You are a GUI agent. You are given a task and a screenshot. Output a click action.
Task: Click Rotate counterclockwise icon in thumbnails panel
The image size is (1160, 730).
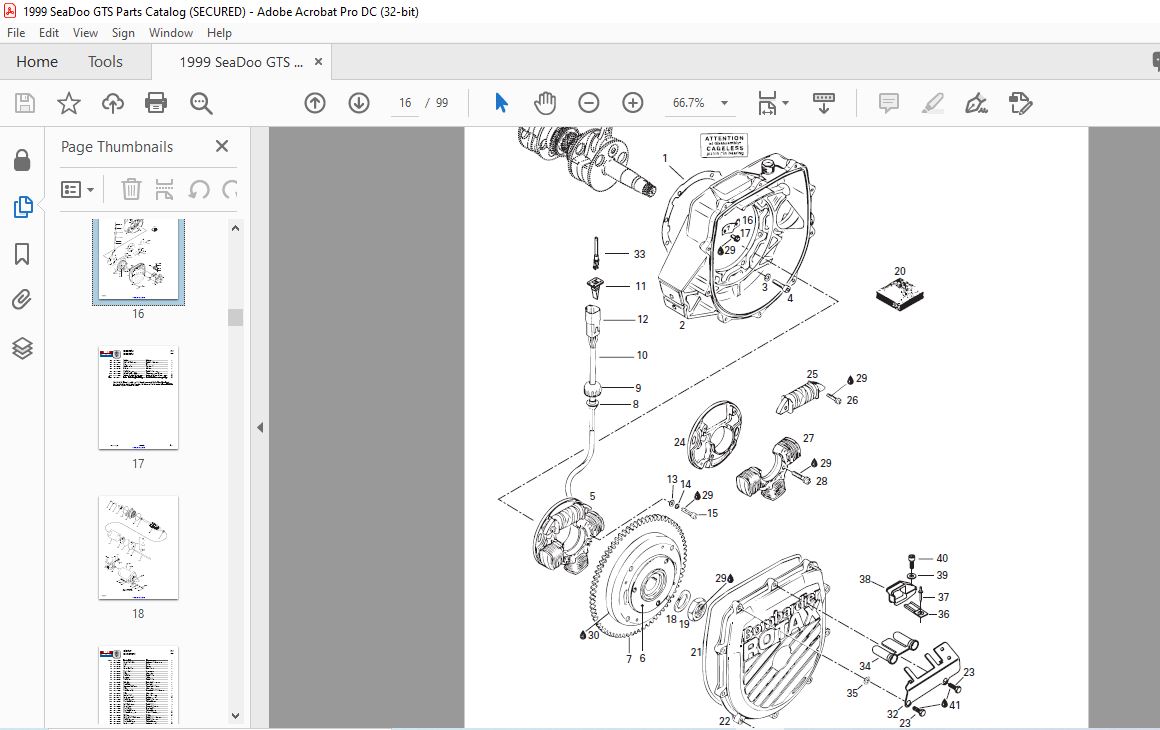pos(198,189)
